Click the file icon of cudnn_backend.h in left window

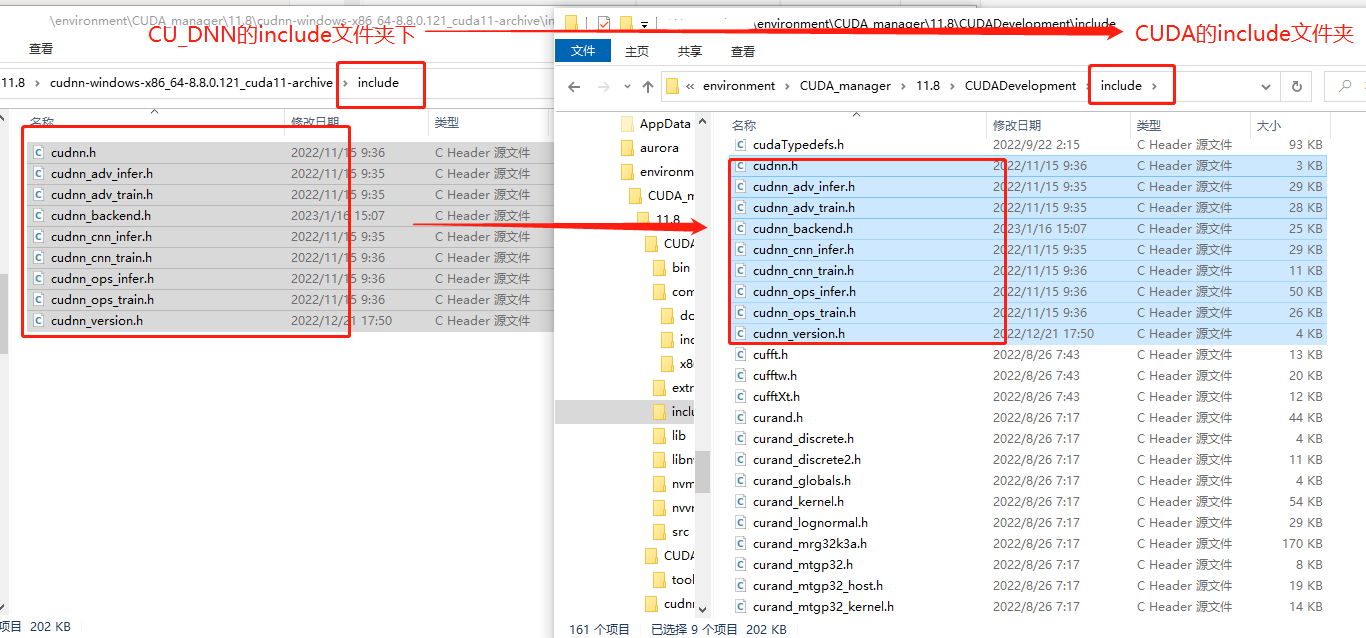coord(38,216)
